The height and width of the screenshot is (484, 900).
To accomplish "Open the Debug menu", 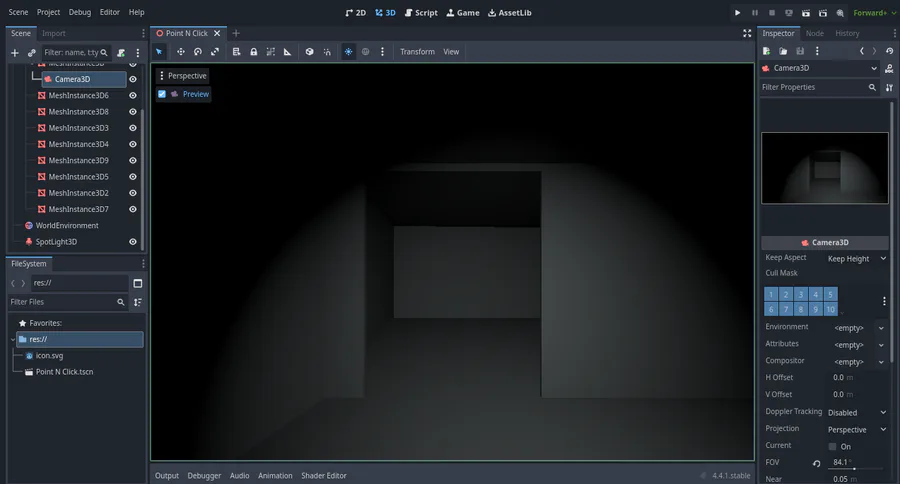I will (x=80, y=12).
